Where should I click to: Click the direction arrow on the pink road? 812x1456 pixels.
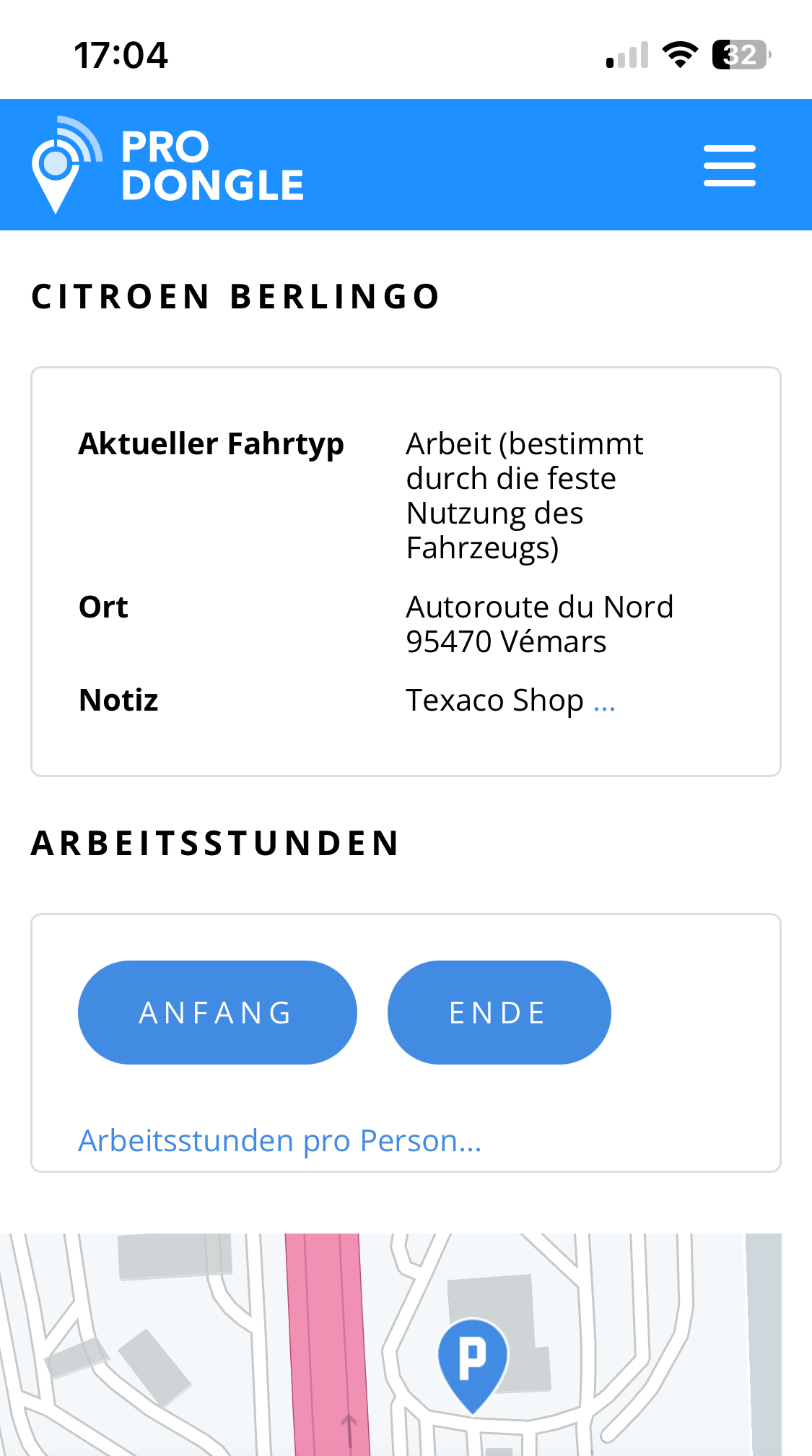click(x=349, y=1426)
